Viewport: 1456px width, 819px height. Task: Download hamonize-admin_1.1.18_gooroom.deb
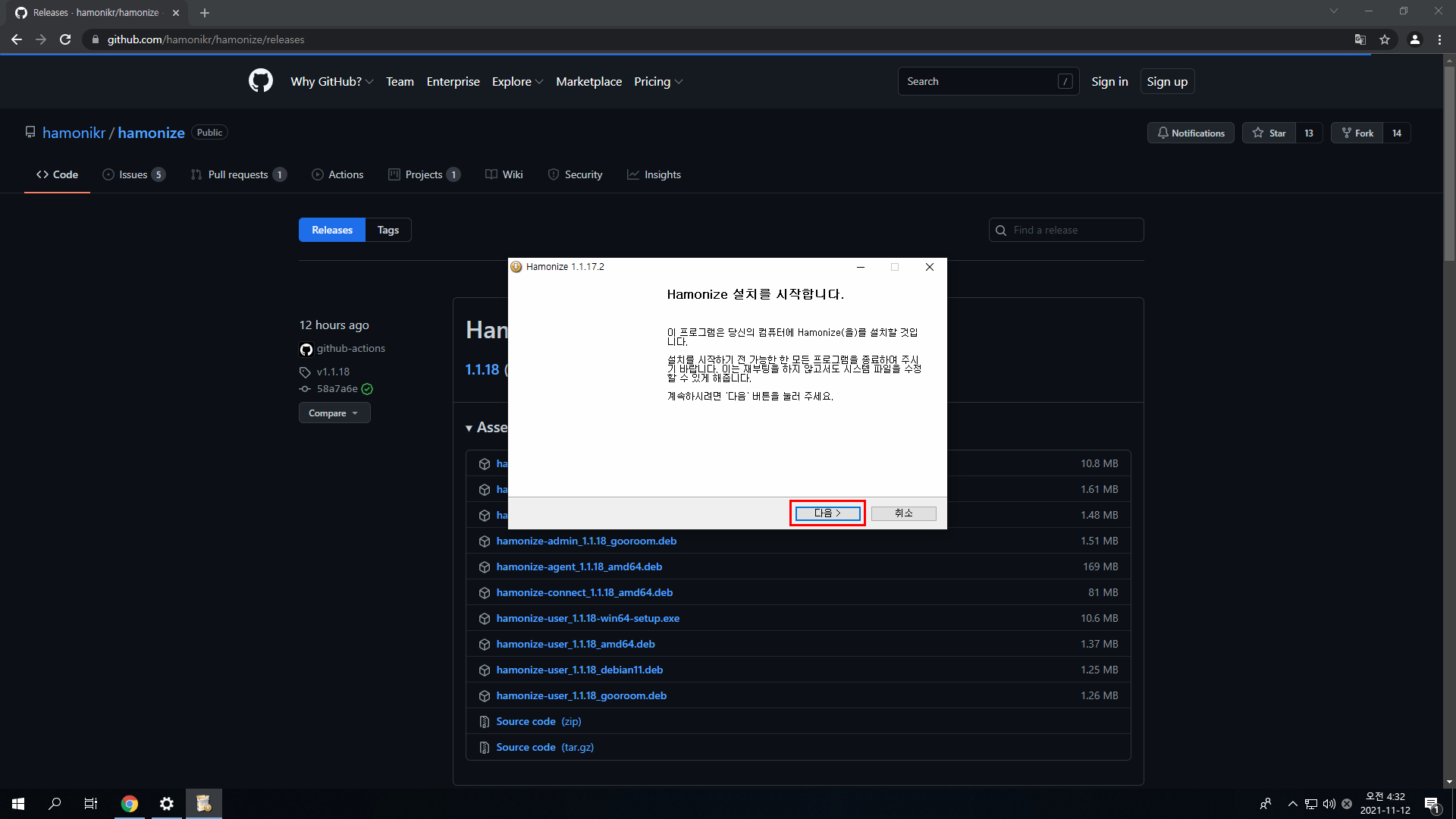click(x=586, y=541)
